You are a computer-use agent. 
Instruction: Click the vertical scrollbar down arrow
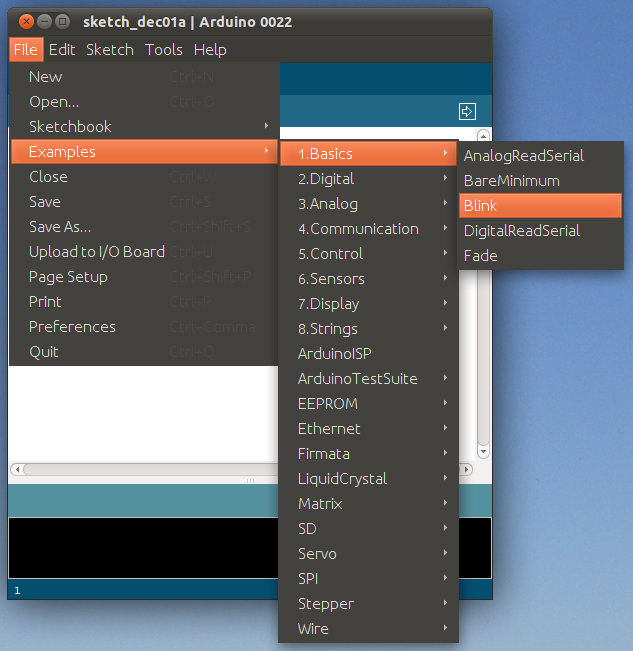pyautogui.click(x=484, y=453)
